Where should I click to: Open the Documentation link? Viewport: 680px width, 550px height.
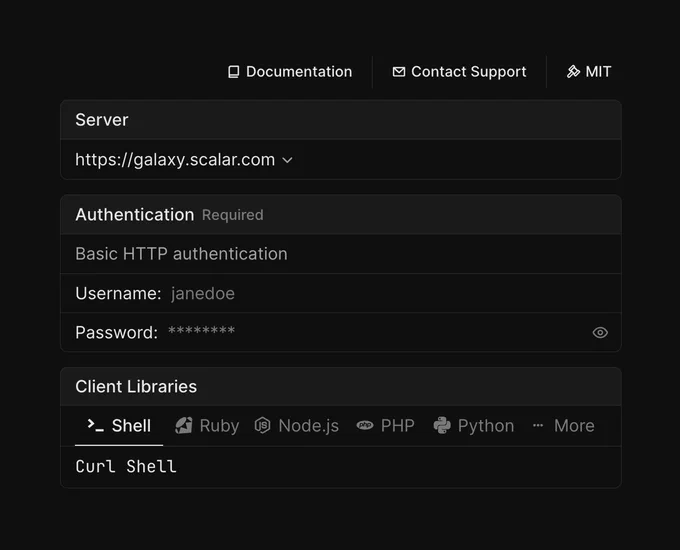click(290, 72)
